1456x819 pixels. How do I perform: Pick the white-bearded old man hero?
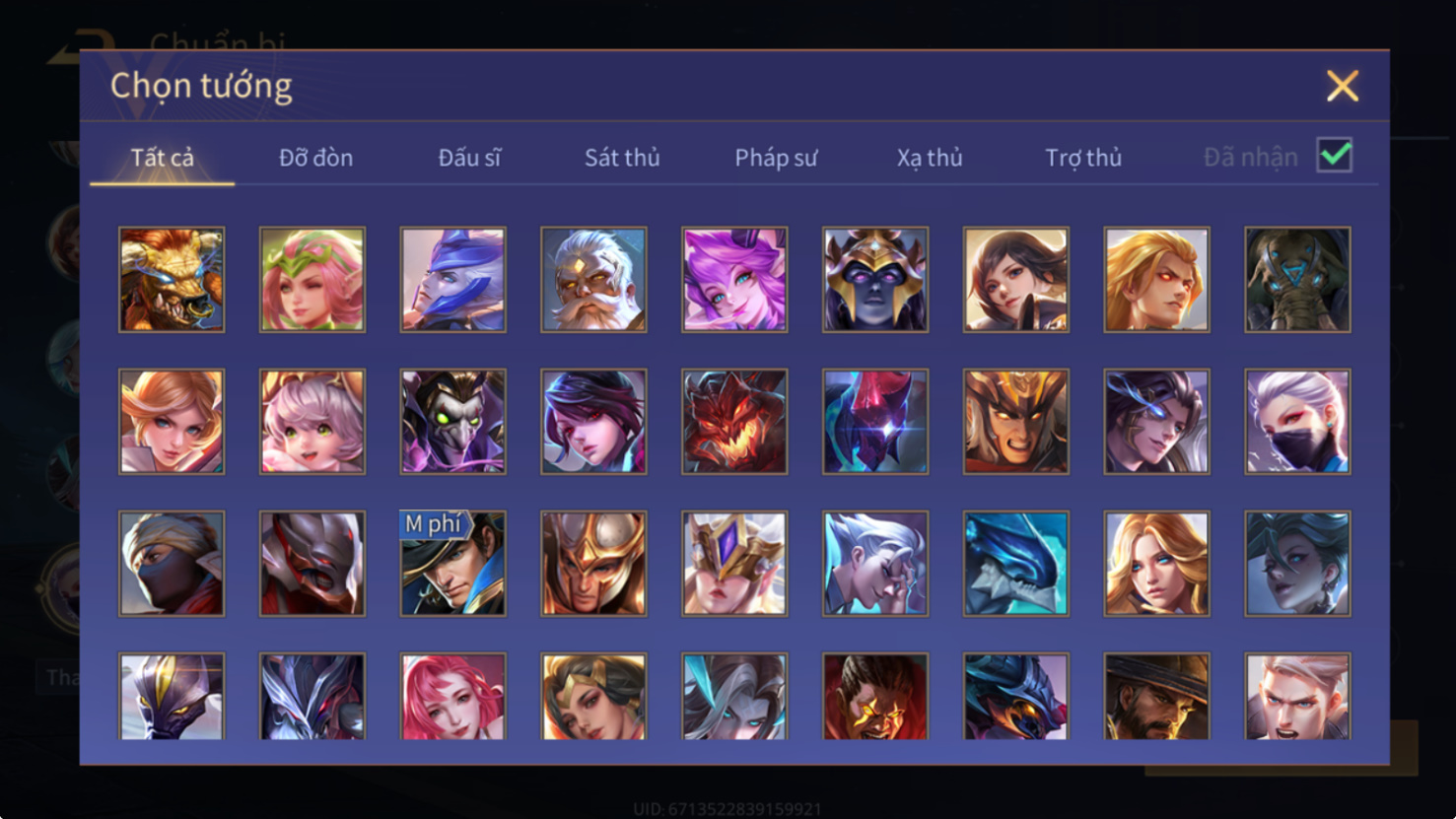coord(593,280)
